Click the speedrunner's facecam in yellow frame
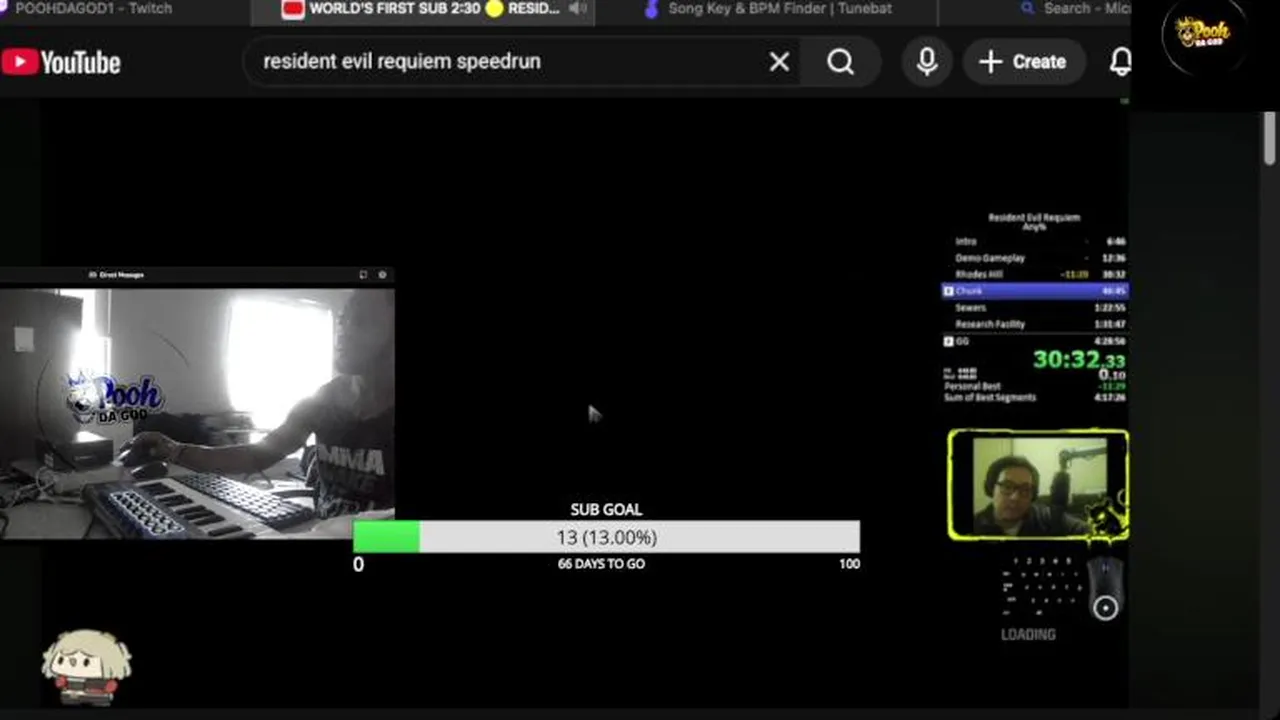The width and height of the screenshot is (1280, 720). [x=1038, y=486]
